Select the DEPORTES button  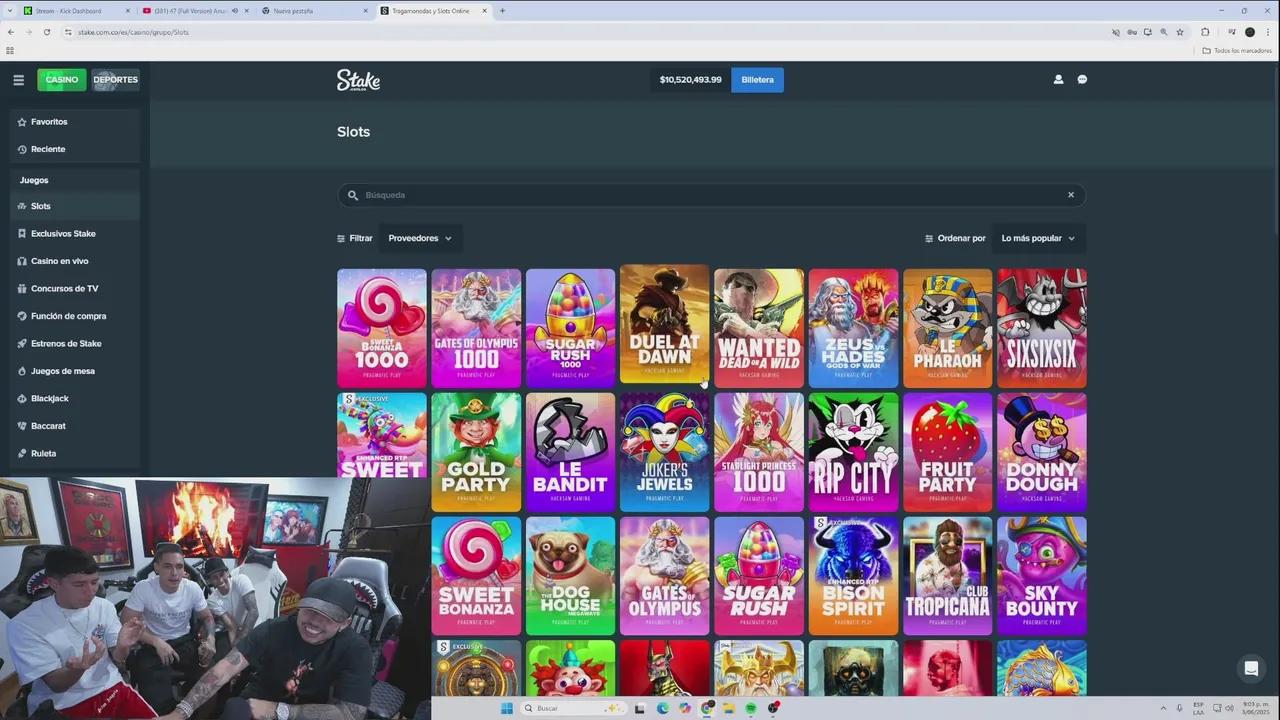point(116,80)
